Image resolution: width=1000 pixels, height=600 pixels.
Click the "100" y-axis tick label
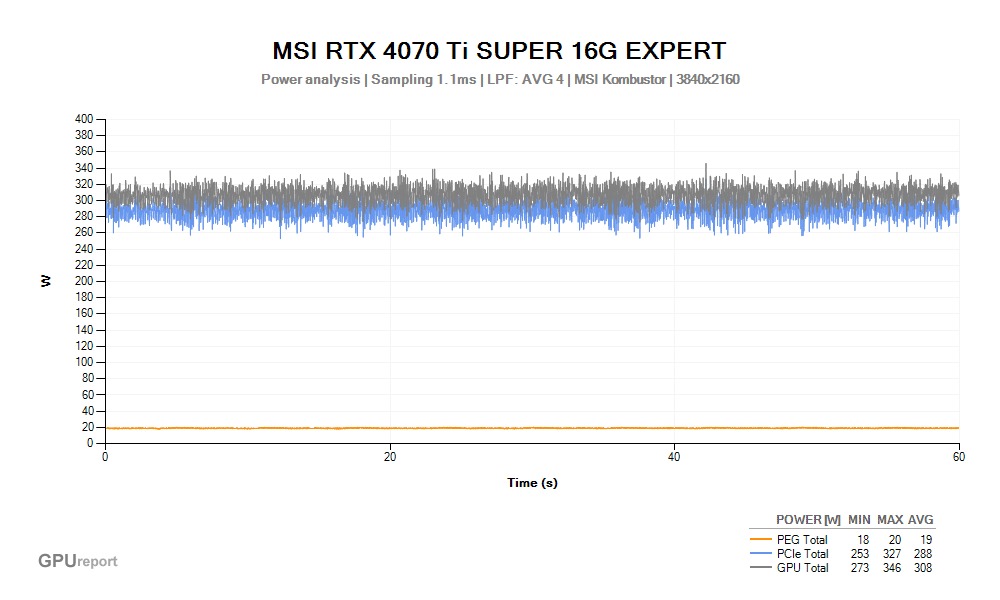84,362
